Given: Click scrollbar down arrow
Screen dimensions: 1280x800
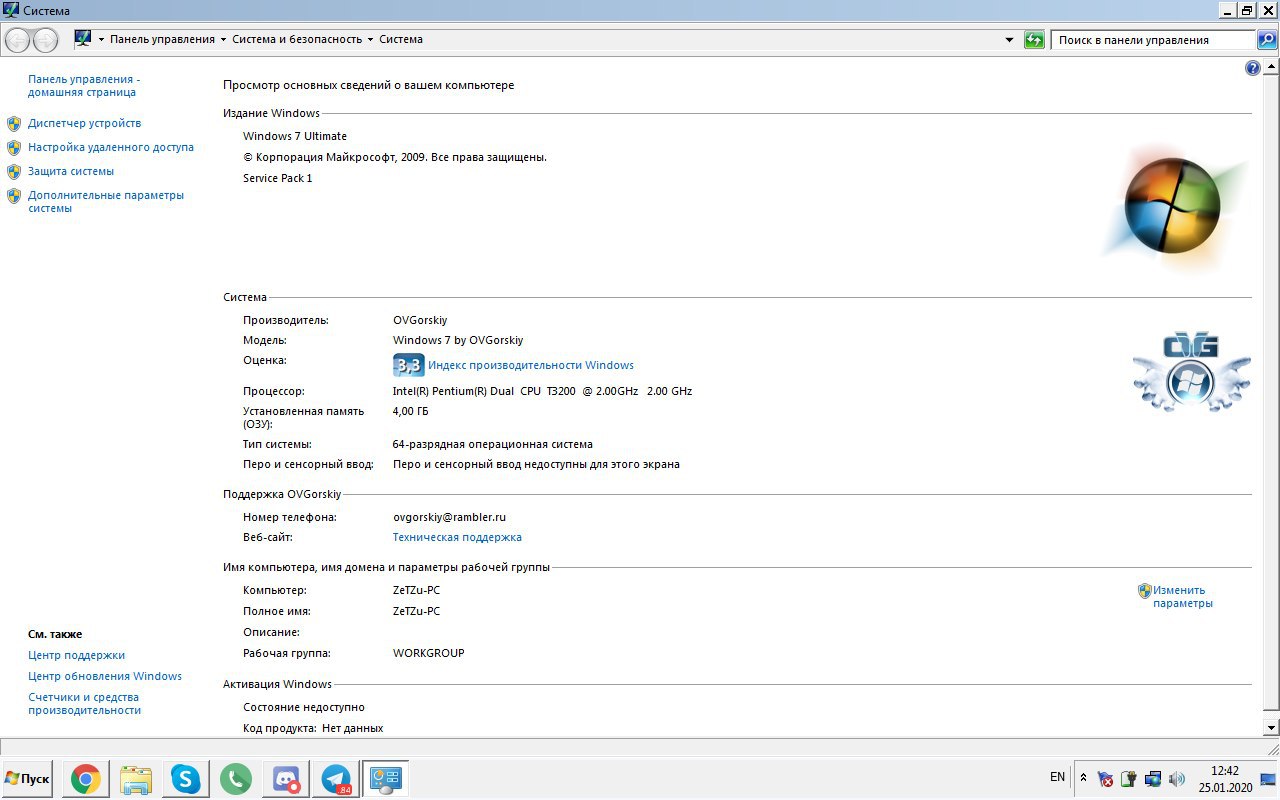Looking at the screenshot, I should (1272, 728).
